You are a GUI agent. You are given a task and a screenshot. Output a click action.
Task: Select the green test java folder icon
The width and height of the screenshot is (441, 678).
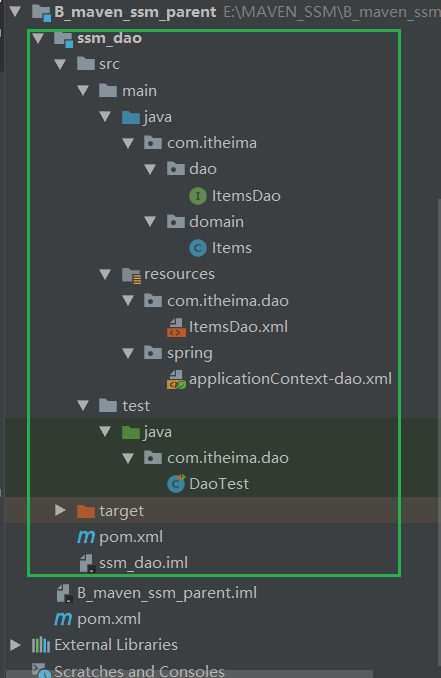click(x=131, y=432)
